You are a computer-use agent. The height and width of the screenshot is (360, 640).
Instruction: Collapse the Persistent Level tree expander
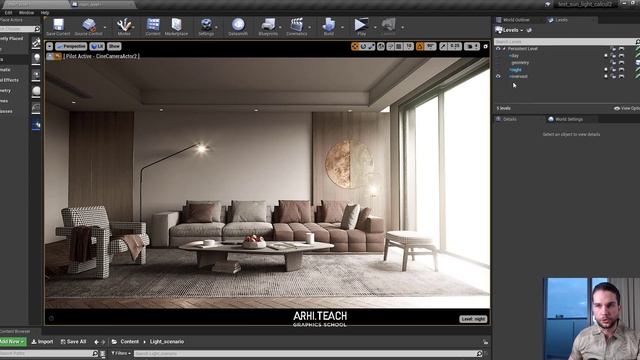504,49
